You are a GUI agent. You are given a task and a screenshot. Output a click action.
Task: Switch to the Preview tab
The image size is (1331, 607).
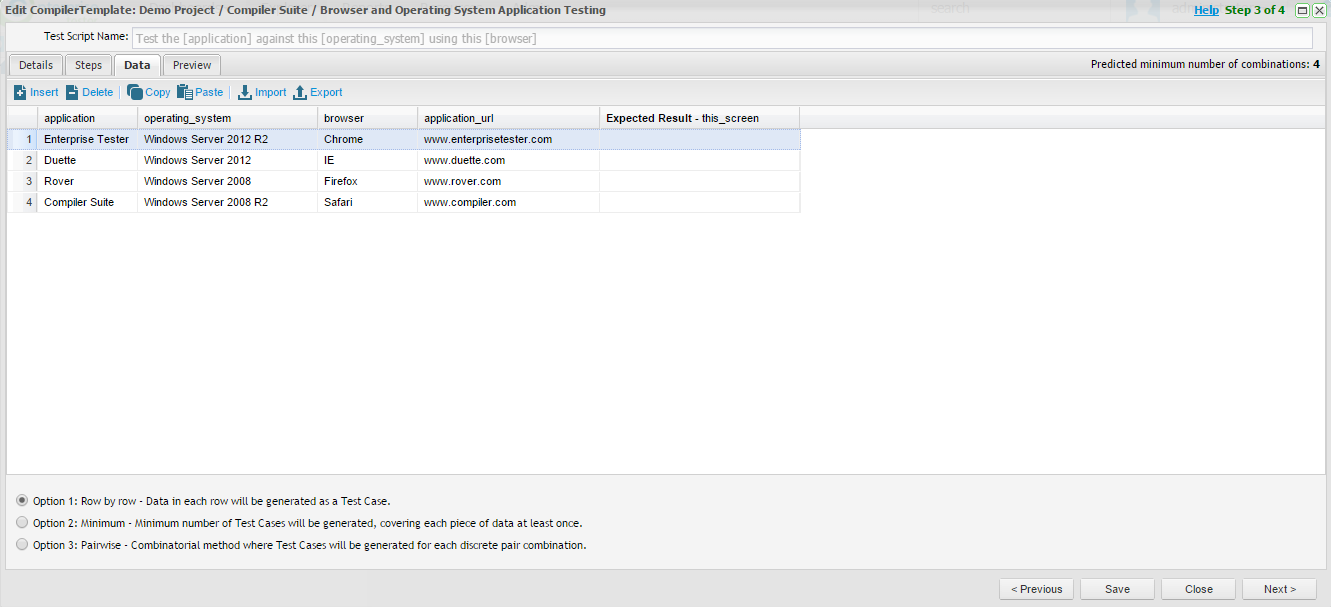[192, 65]
